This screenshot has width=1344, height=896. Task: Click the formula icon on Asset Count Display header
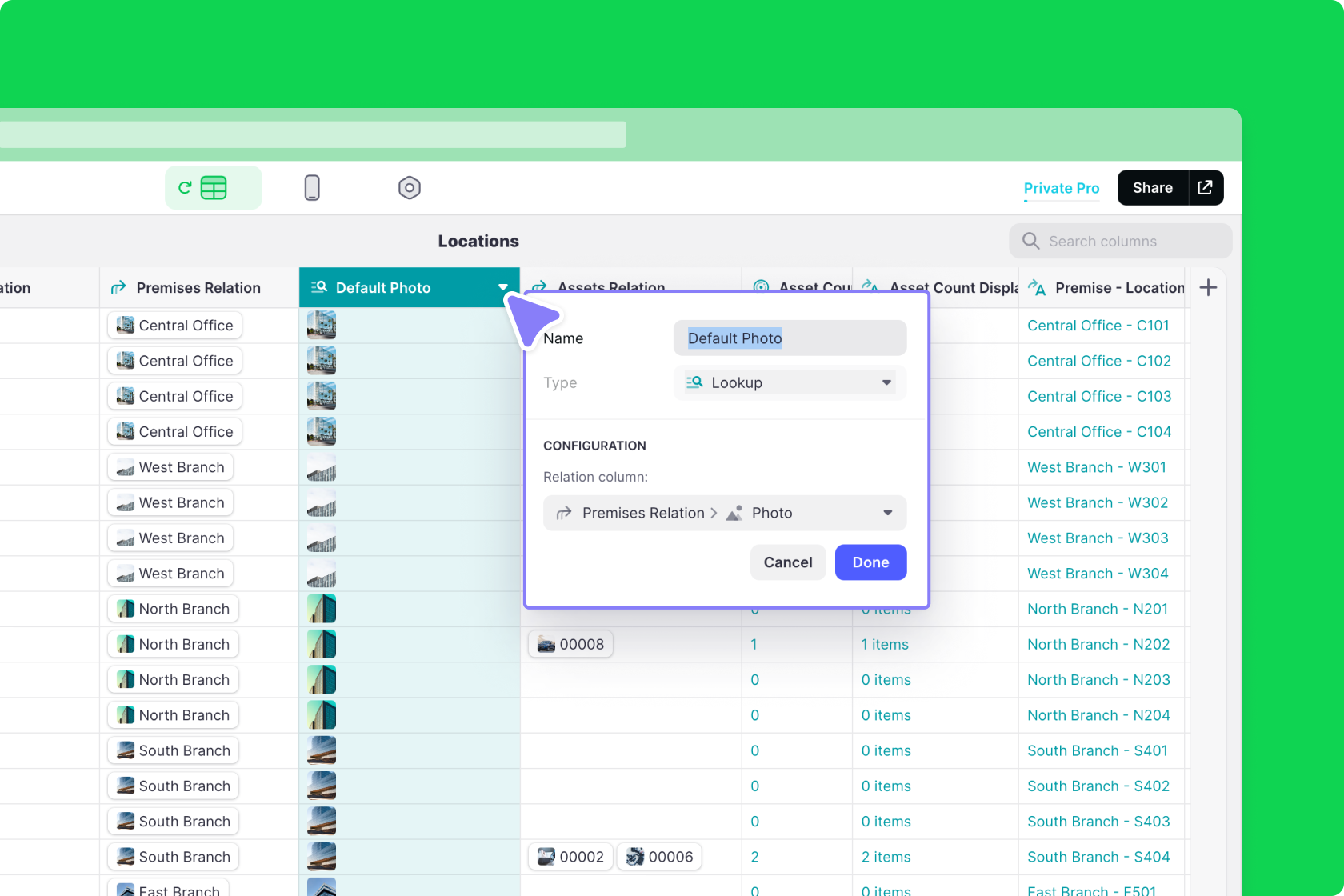pos(870,287)
